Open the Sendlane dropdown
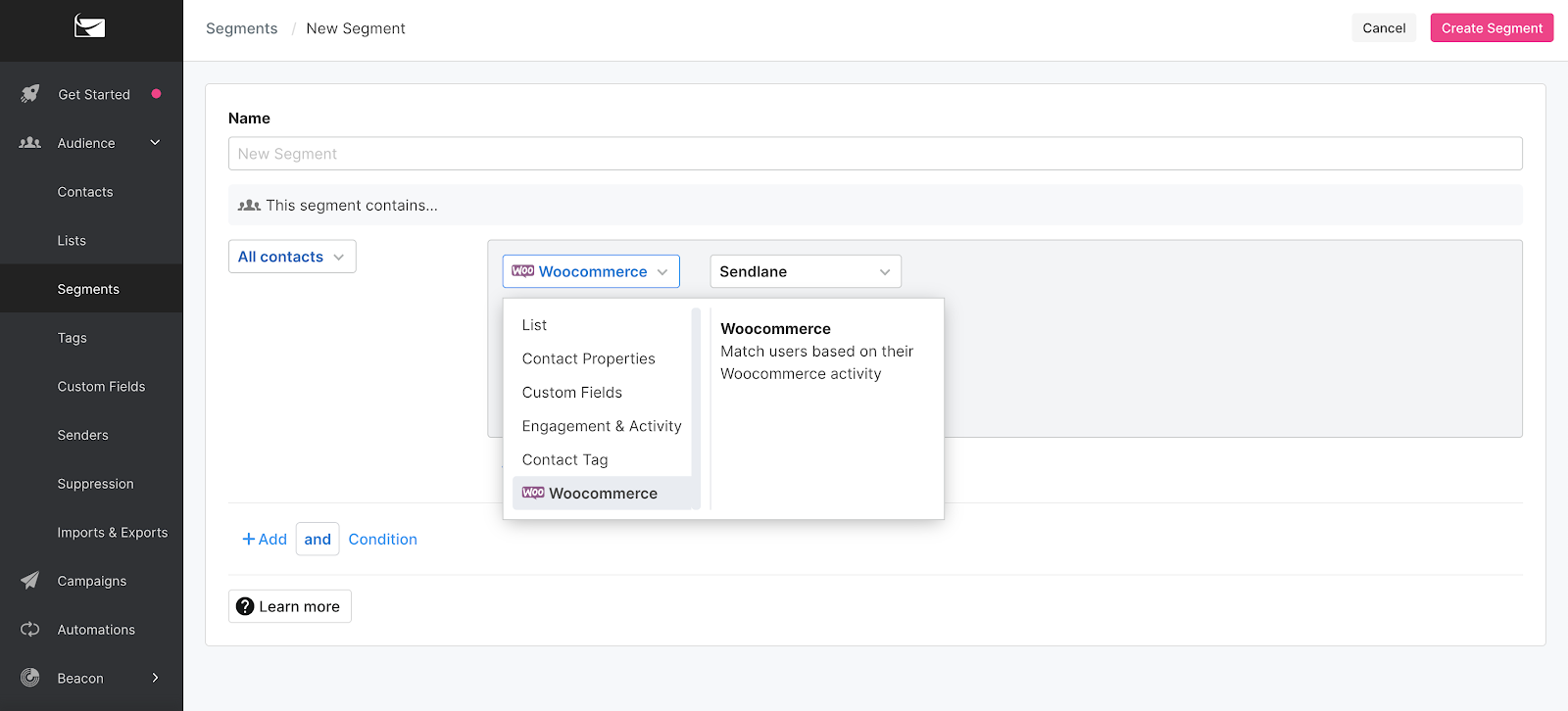 tap(806, 271)
